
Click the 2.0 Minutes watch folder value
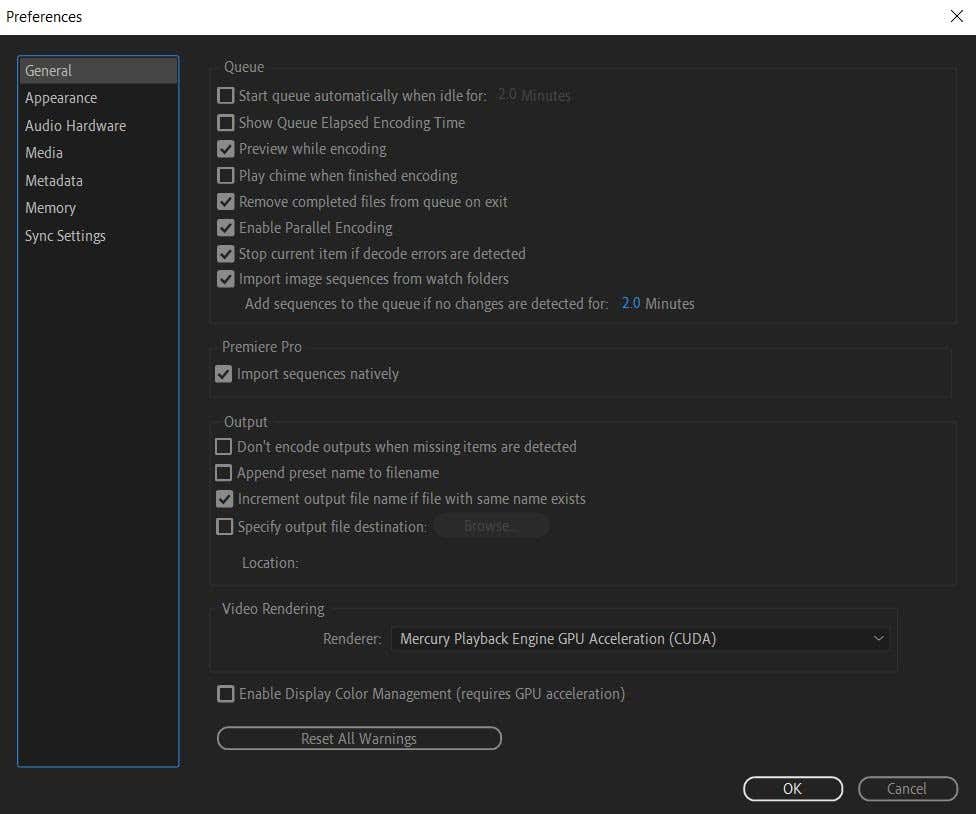(631, 303)
